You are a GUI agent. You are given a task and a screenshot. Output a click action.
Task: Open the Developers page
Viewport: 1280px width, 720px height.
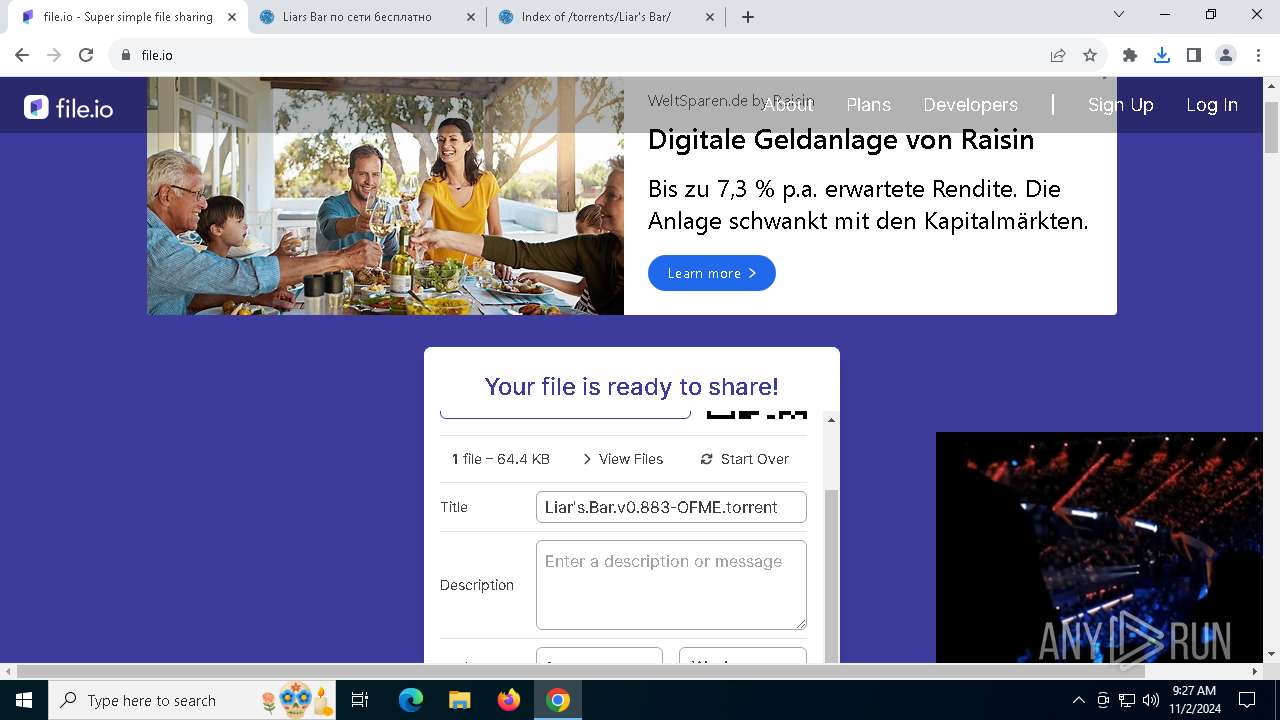(970, 105)
